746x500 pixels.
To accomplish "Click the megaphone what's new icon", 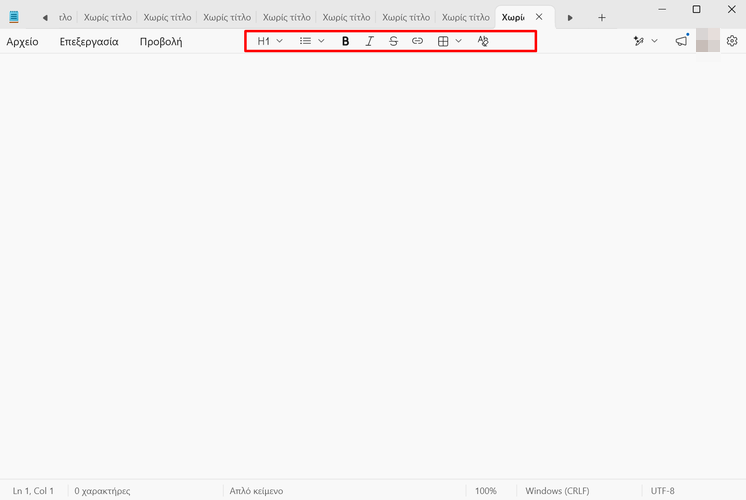I will tap(682, 41).
